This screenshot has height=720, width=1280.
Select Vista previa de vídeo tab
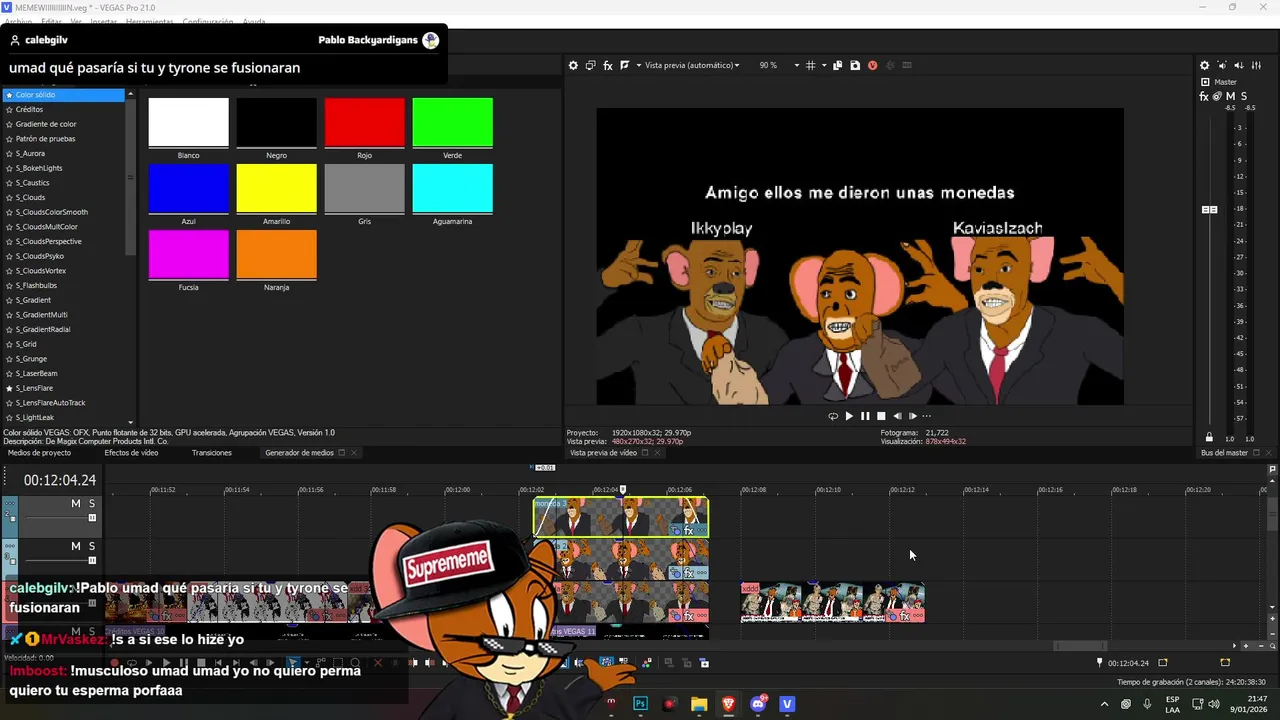tap(603, 453)
